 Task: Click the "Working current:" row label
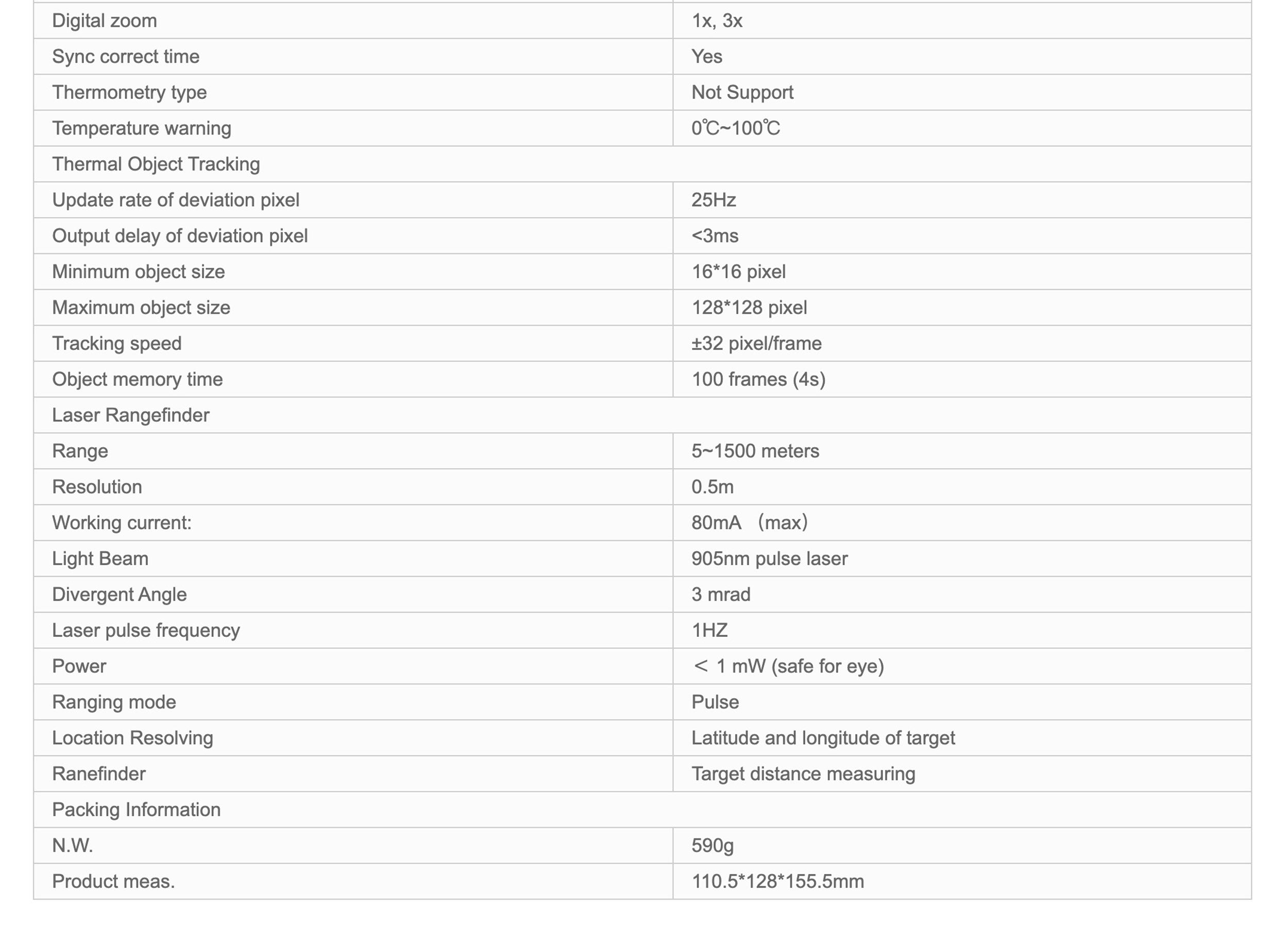coord(122,523)
